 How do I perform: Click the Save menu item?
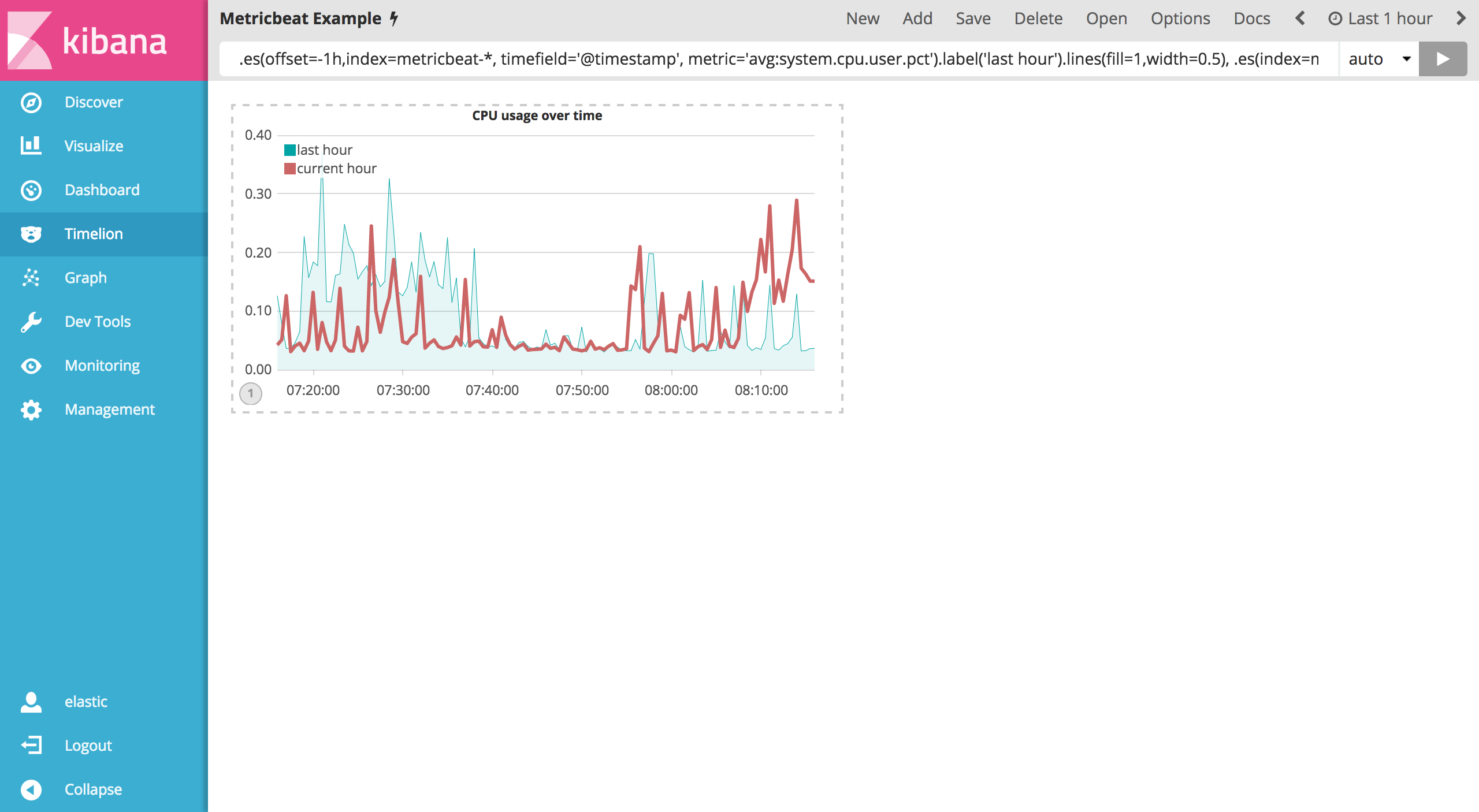click(973, 18)
